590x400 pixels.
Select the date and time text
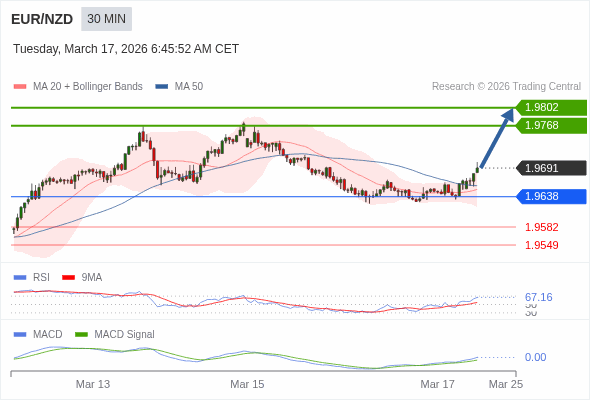point(126,49)
